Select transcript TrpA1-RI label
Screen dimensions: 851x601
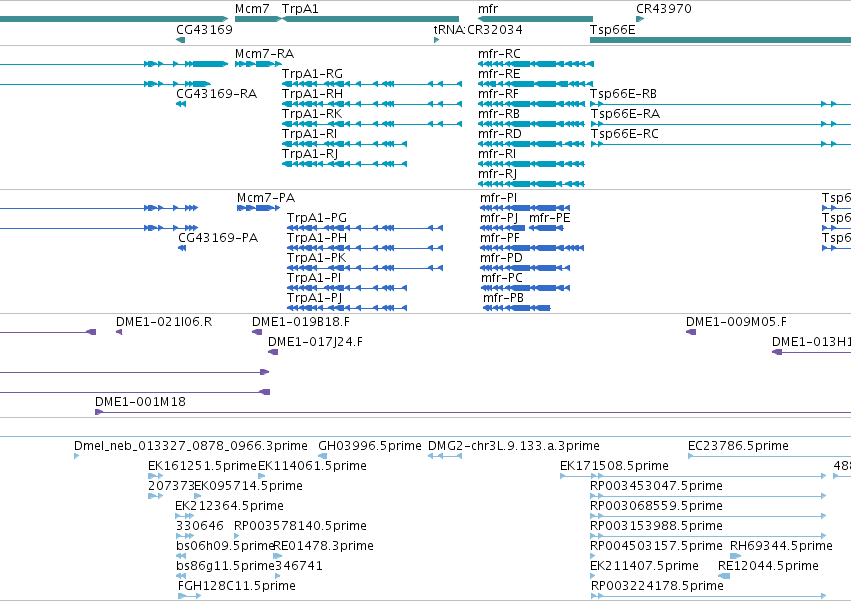click(309, 134)
